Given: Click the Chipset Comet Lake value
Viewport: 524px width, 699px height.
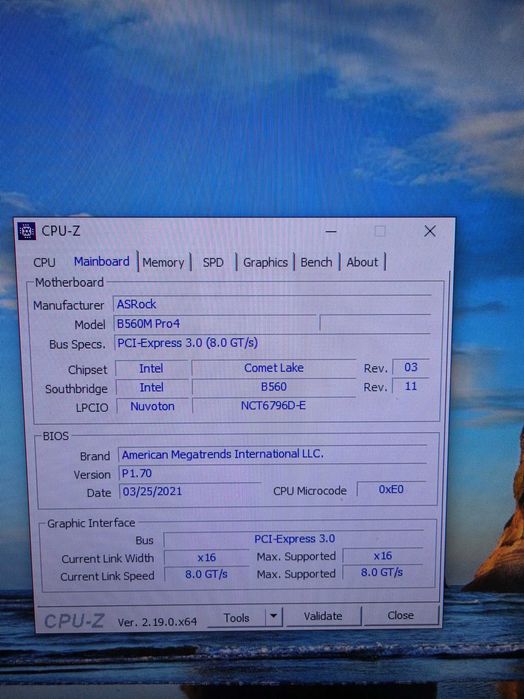Looking at the screenshot, I should [x=274, y=368].
